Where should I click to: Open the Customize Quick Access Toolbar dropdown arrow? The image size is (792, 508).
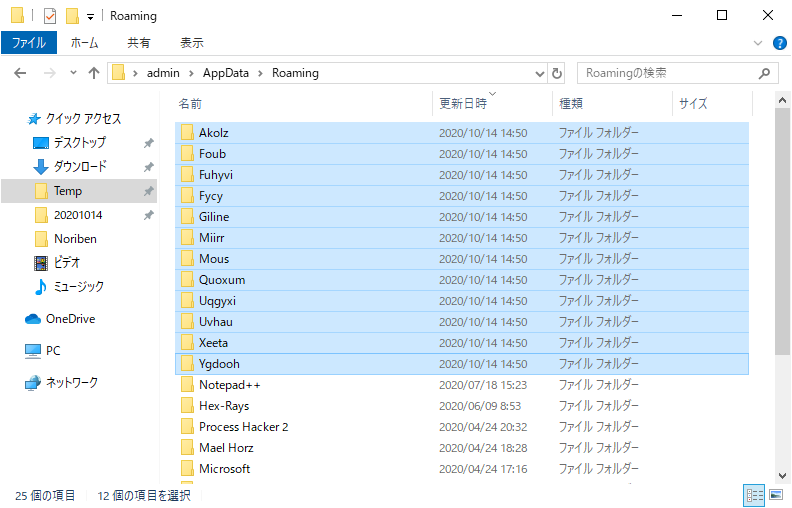point(90,17)
